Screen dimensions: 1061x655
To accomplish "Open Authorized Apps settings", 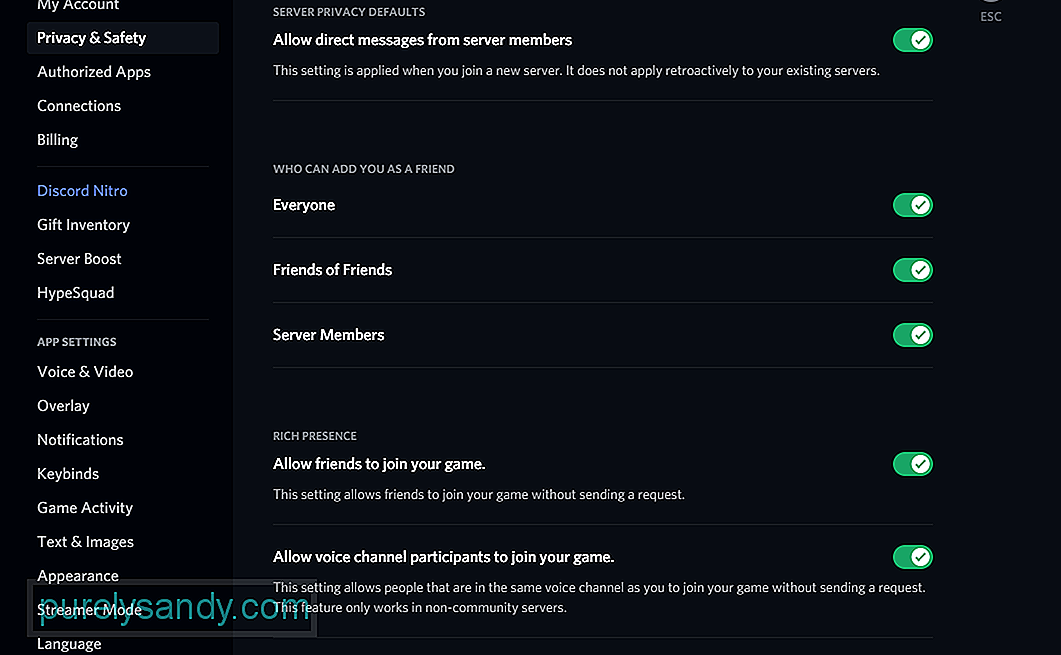I will coord(94,72).
